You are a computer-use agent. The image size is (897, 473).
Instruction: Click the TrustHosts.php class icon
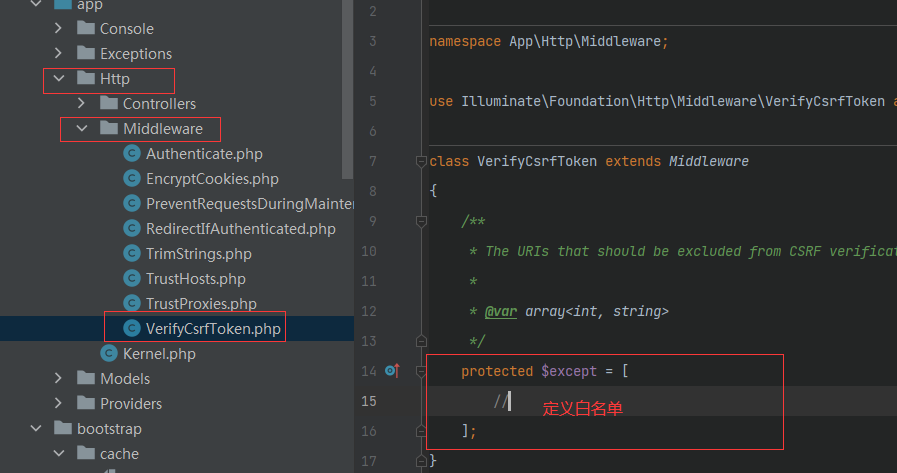(132, 279)
